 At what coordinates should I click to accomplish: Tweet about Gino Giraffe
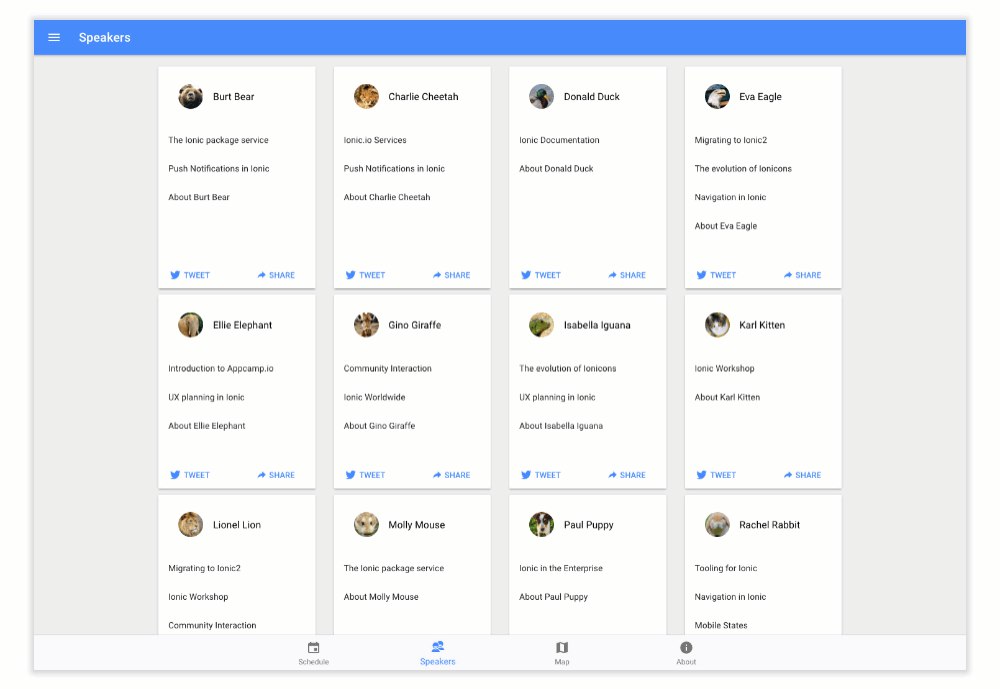pos(365,475)
